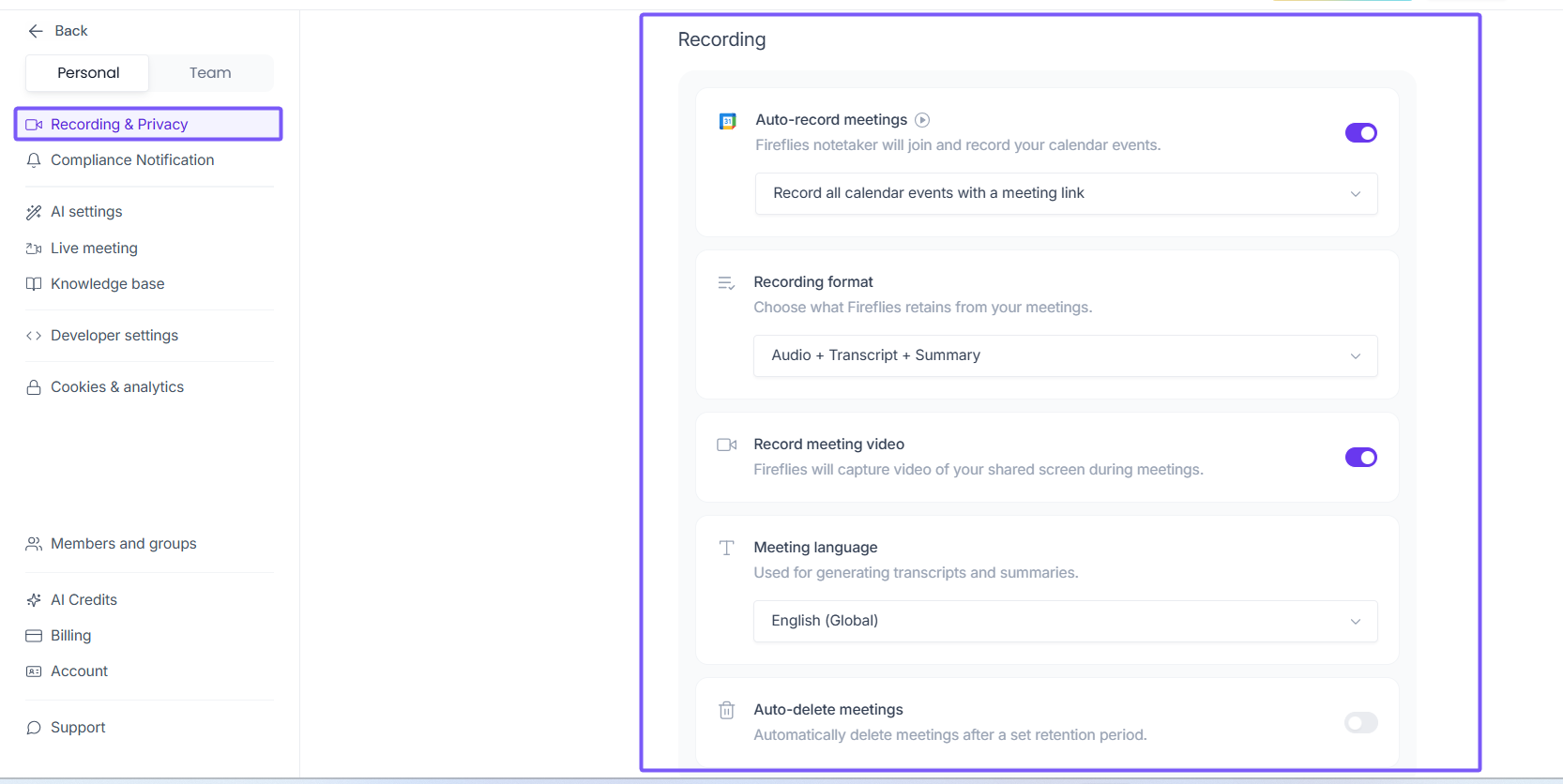Click the Developer settings code icon
This screenshot has width=1563, height=784.
pos(34,336)
